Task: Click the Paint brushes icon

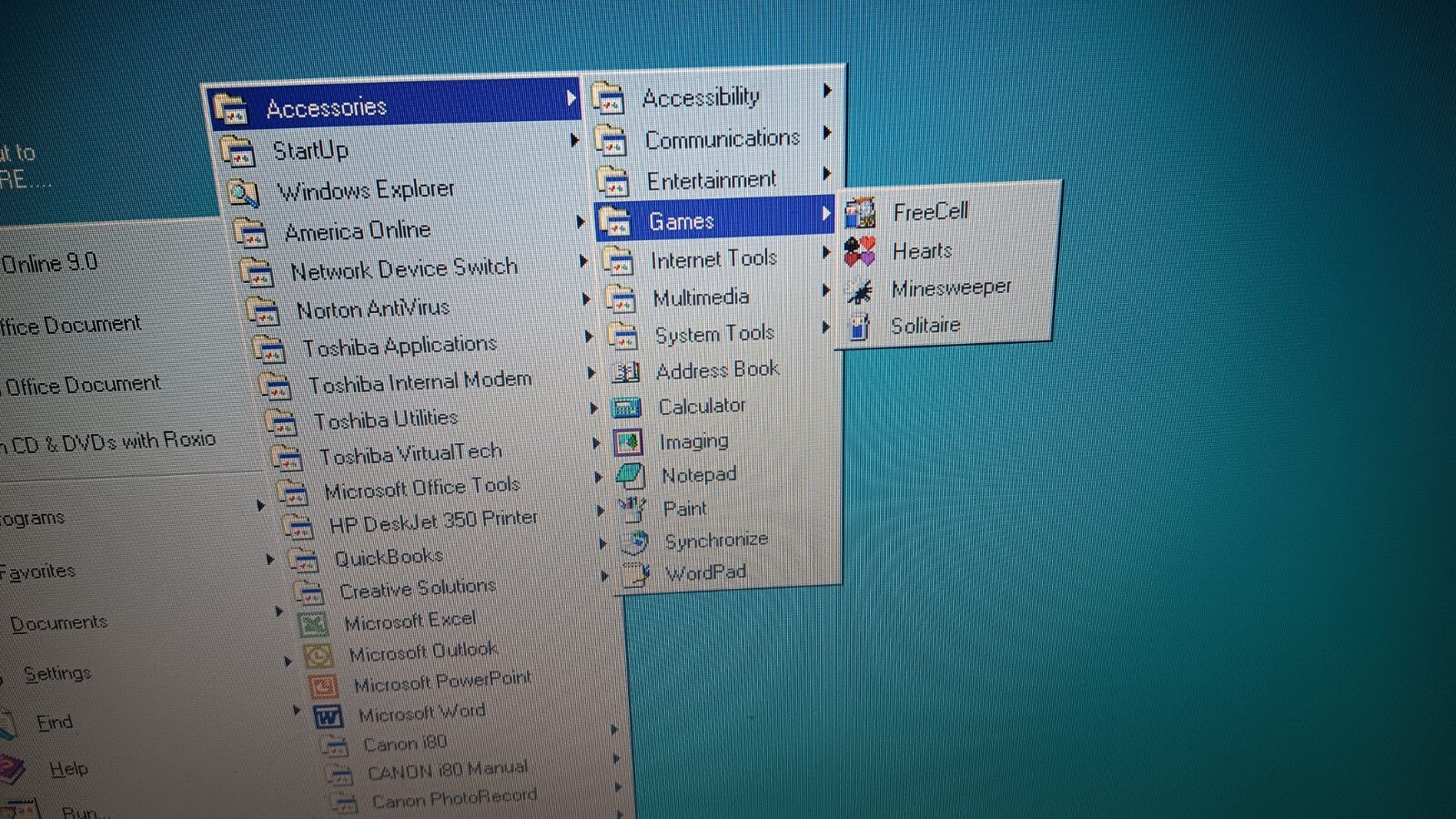Action: 632,509
